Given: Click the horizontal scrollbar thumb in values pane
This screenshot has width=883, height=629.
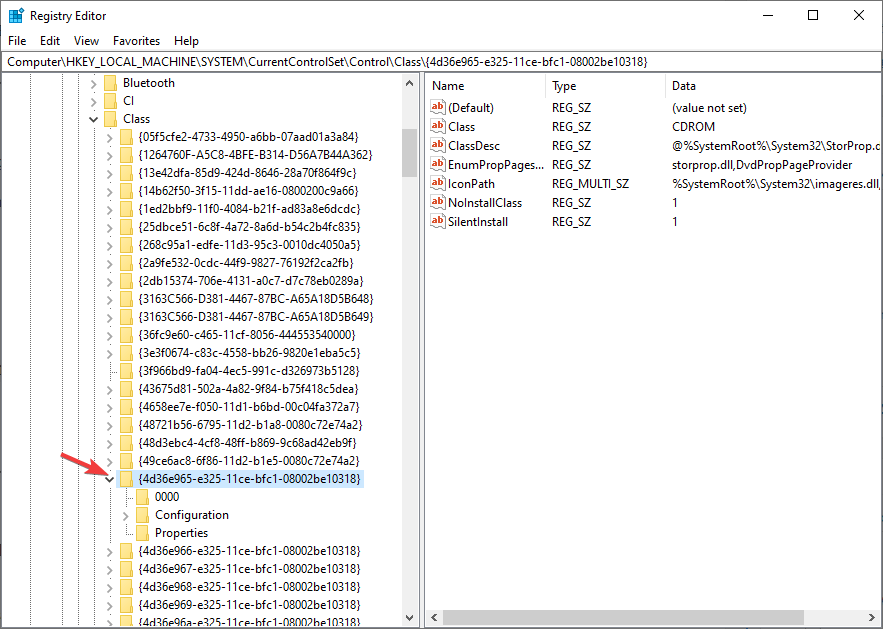Looking at the screenshot, I should point(623,618).
